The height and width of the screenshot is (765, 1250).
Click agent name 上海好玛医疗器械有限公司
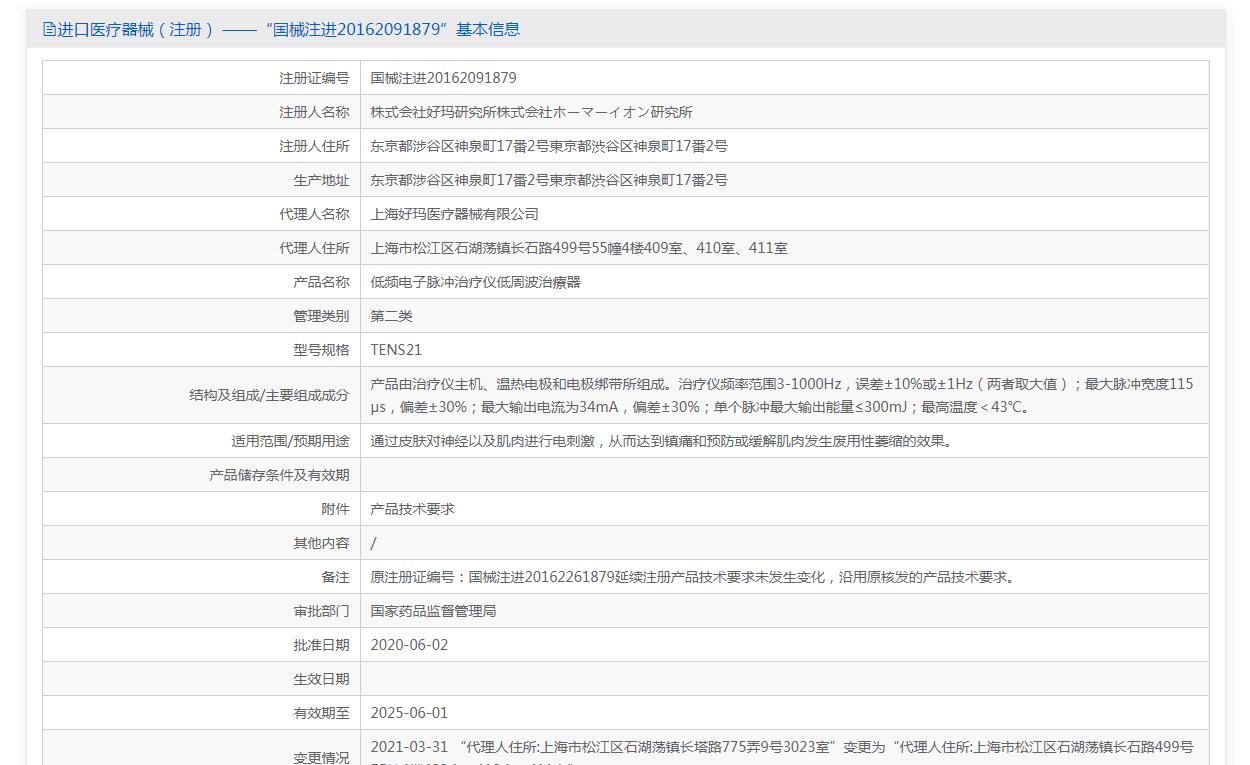pyautogui.click(x=454, y=214)
